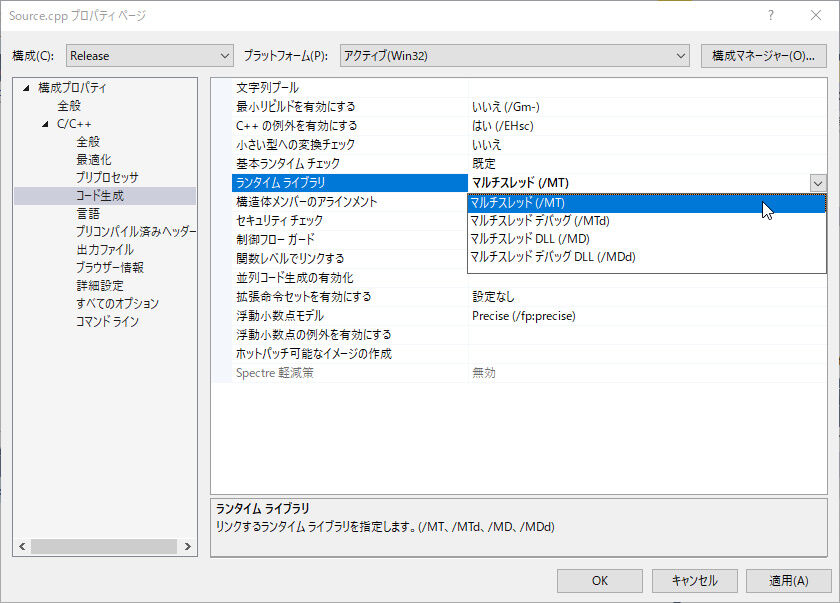Viewport: 840px width, 603px height.
Task: Select the 出力ファイル tree item
Action: 105,249
